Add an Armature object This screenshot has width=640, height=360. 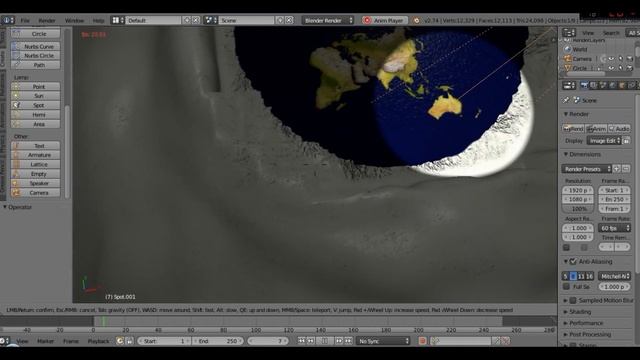click(36, 155)
